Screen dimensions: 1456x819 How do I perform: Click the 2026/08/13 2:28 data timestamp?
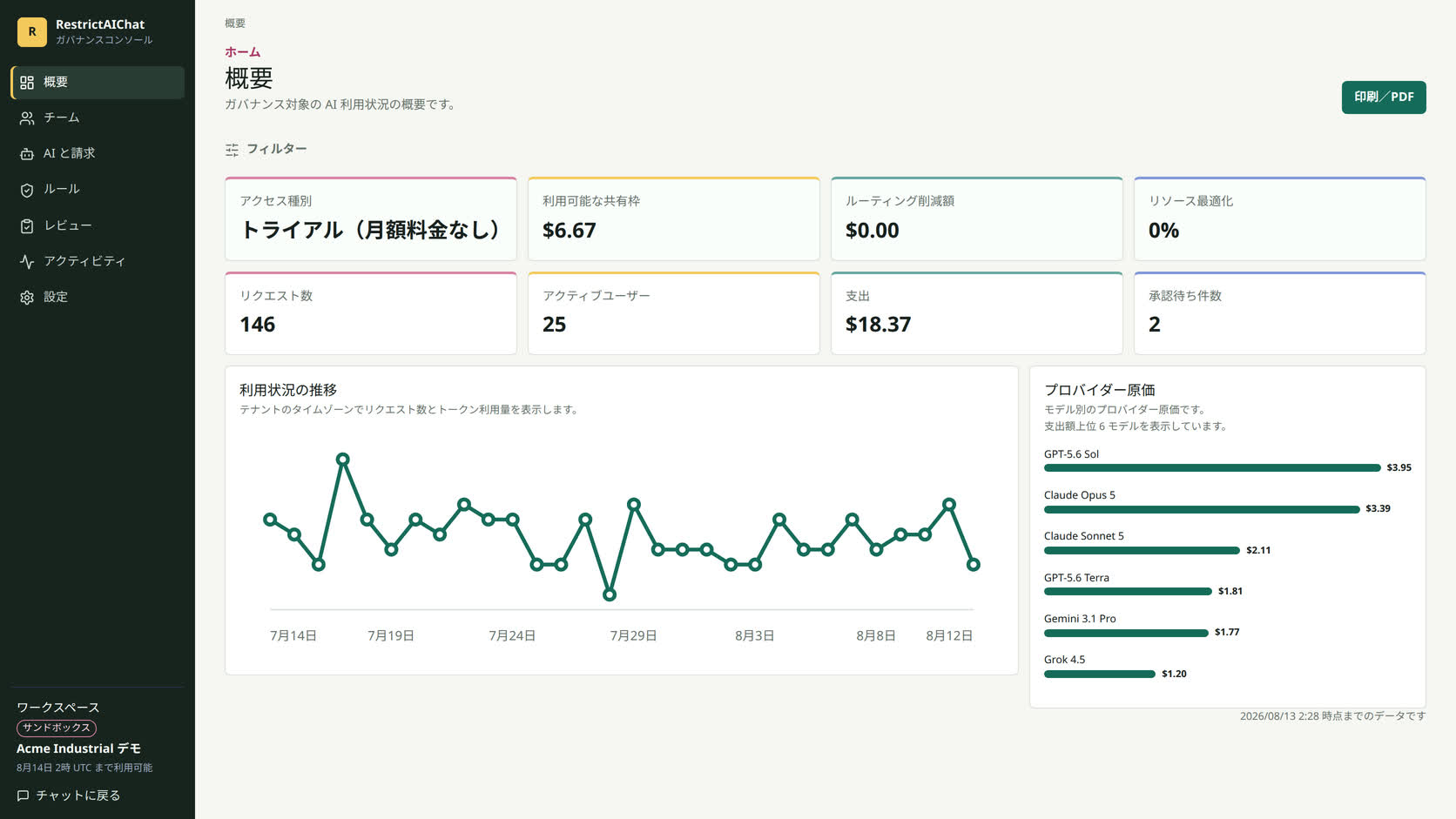click(1333, 716)
